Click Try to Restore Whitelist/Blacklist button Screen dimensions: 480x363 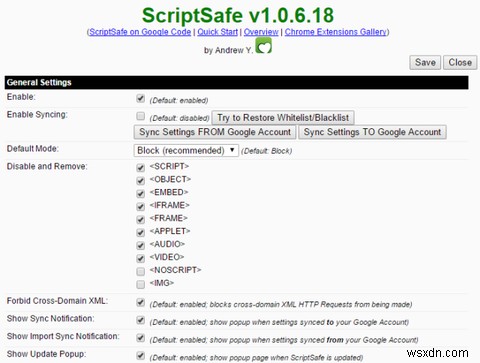[283, 118]
